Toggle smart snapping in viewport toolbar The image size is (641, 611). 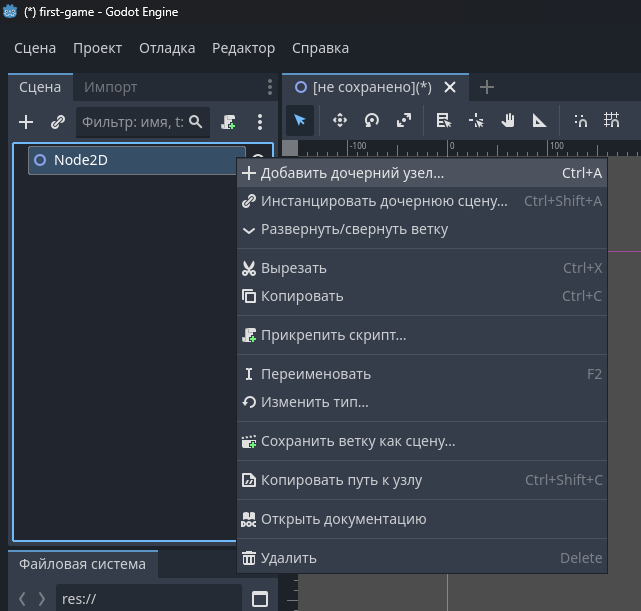pos(581,121)
